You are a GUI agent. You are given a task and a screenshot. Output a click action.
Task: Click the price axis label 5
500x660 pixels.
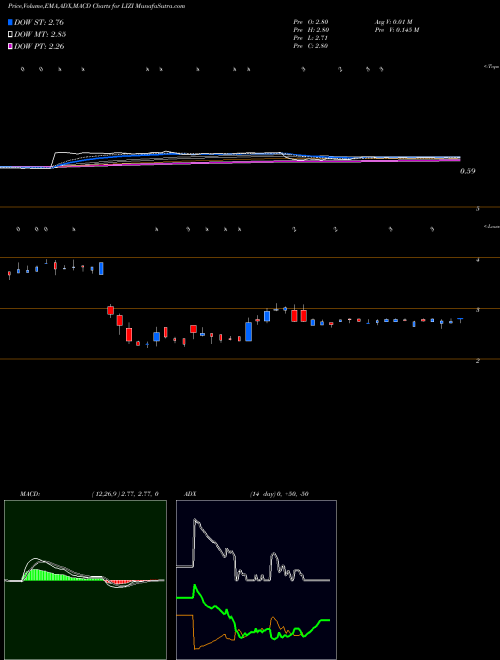[478, 209]
